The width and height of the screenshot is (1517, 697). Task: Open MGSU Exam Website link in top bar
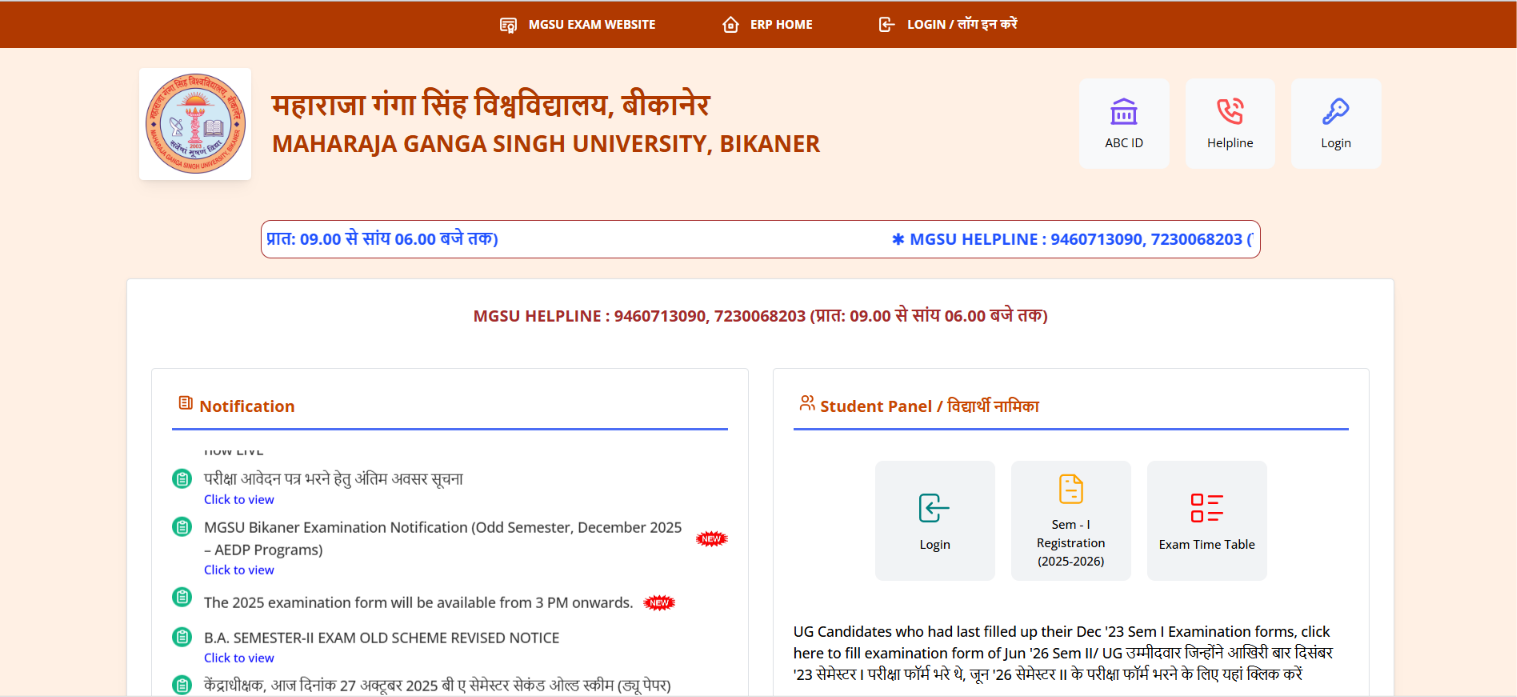point(578,24)
